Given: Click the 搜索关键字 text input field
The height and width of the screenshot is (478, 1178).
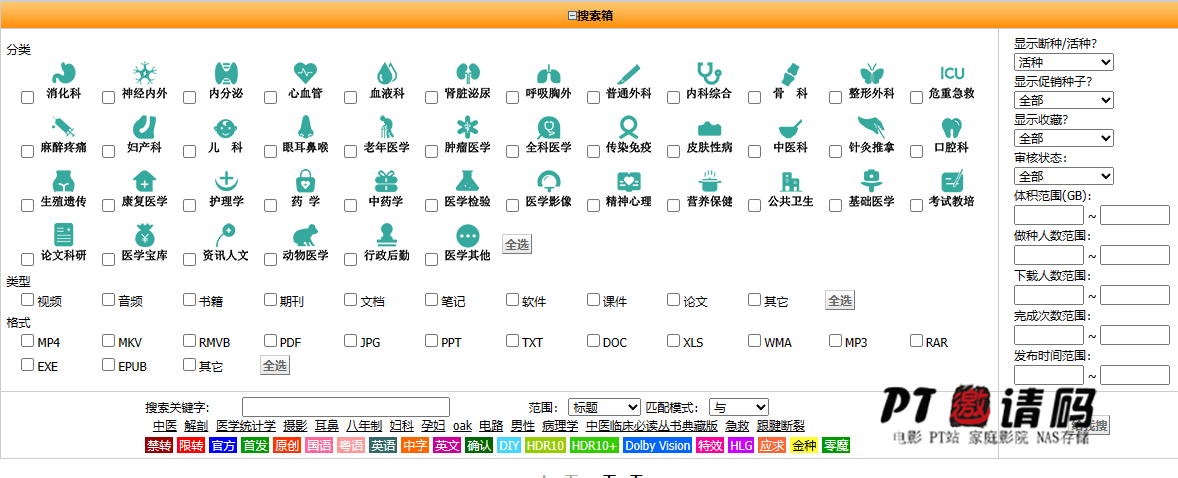Looking at the screenshot, I should pyautogui.click(x=345, y=407).
